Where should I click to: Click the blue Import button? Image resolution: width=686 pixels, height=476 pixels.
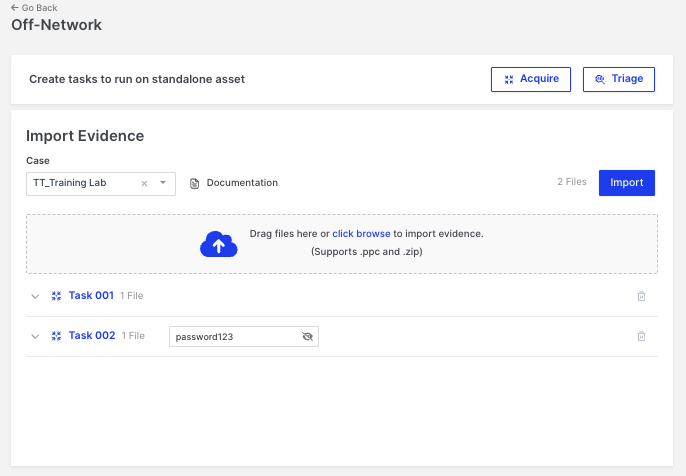[627, 183]
